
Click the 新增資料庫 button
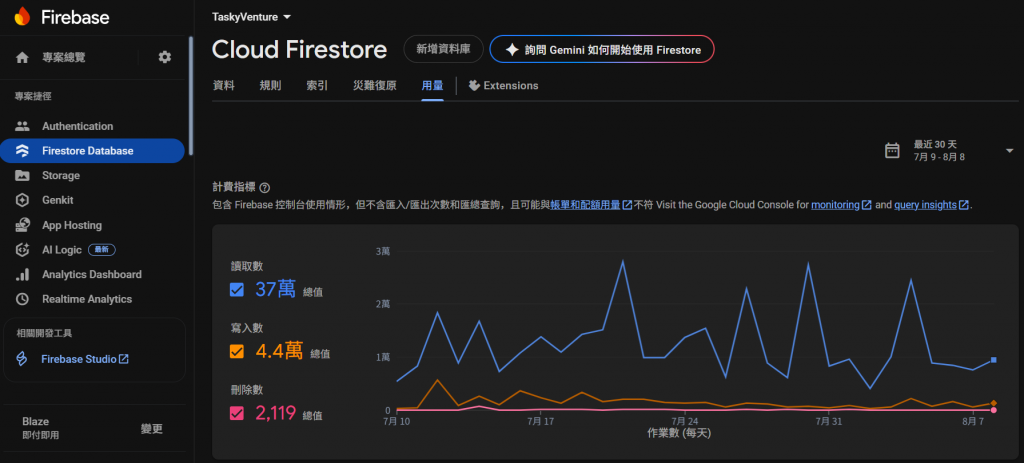click(443, 50)
